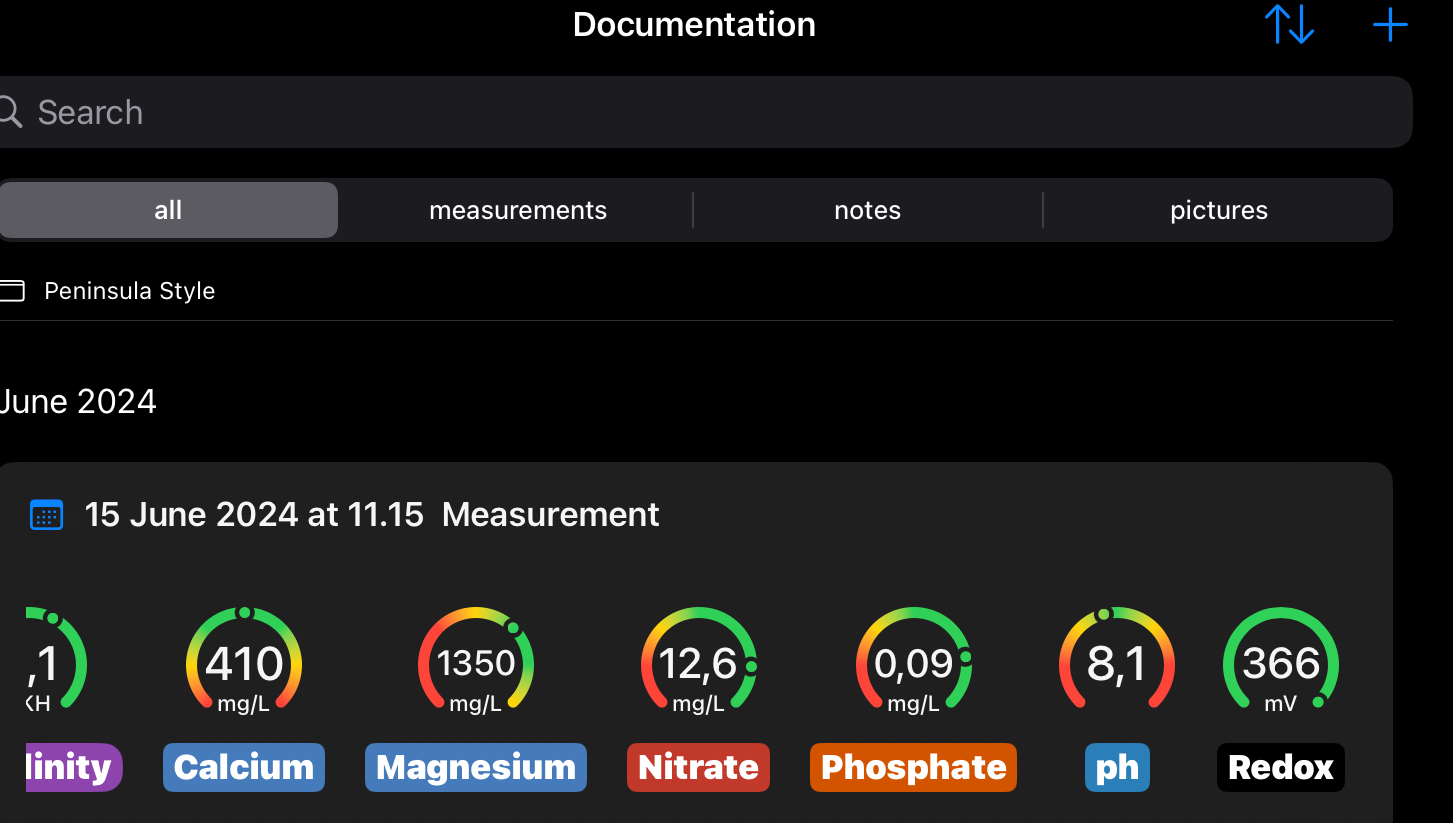Select the pH 8,1 gauge
Image resolution: width=1453 pixels, height=823 pixels.
click(1116, 662)
